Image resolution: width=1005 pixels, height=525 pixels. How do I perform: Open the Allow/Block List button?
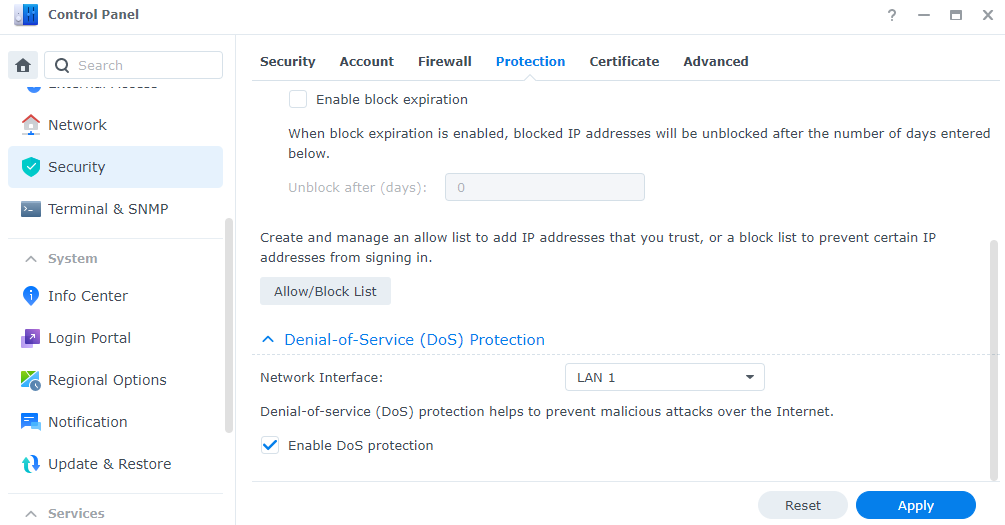pyautogui.click(x=326, y=291)
